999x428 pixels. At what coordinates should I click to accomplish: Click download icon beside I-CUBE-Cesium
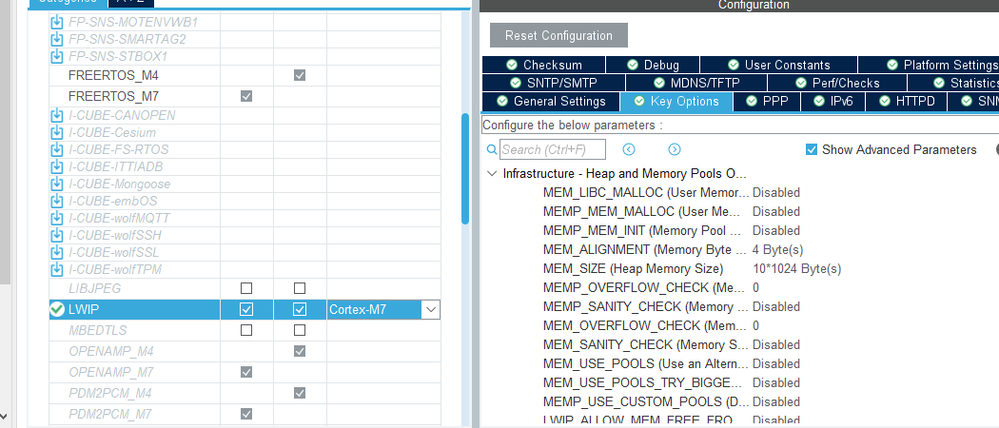coord(57,133)
